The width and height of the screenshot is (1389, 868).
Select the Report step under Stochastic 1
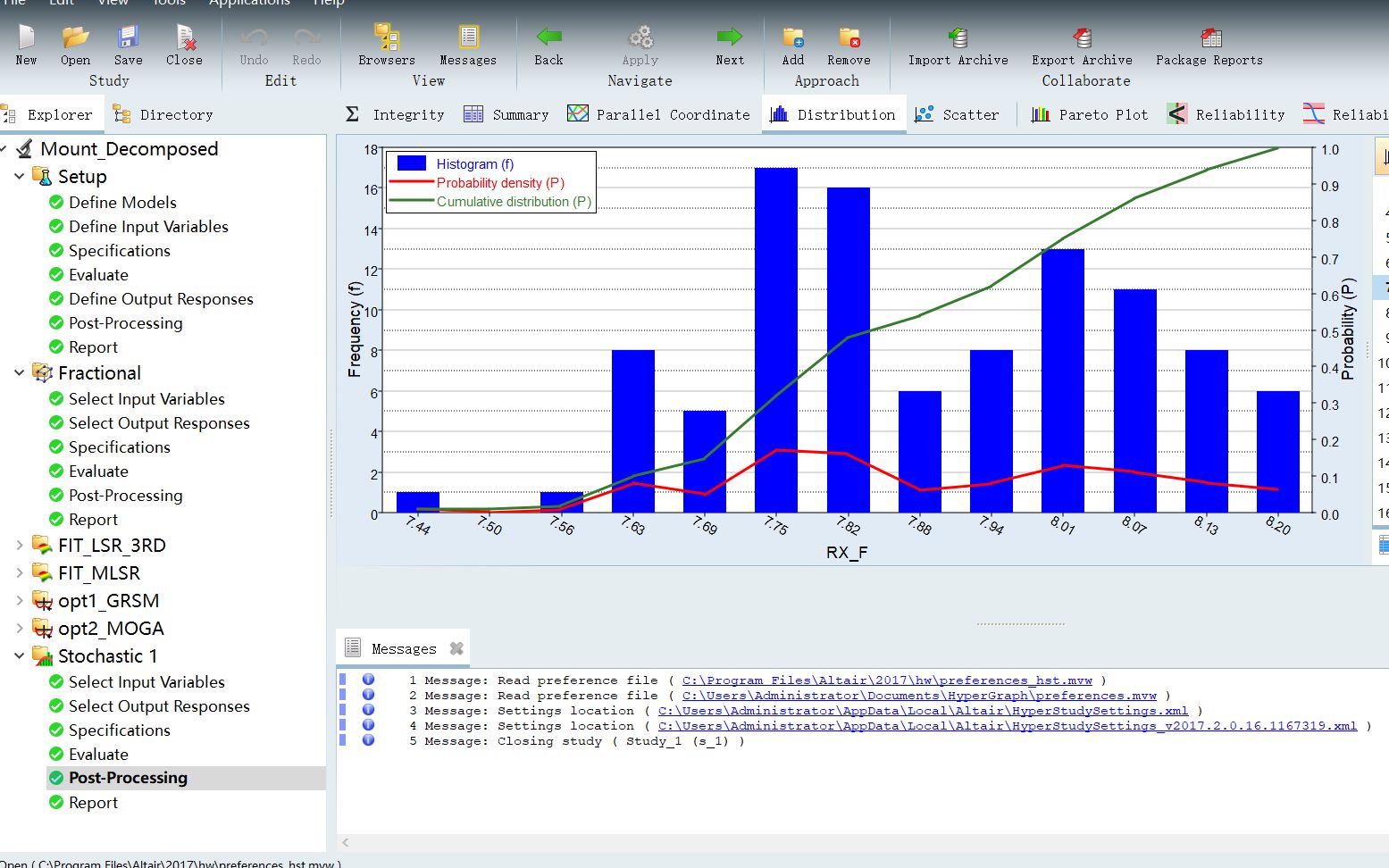pyautogui.click(x=93, y=803)
